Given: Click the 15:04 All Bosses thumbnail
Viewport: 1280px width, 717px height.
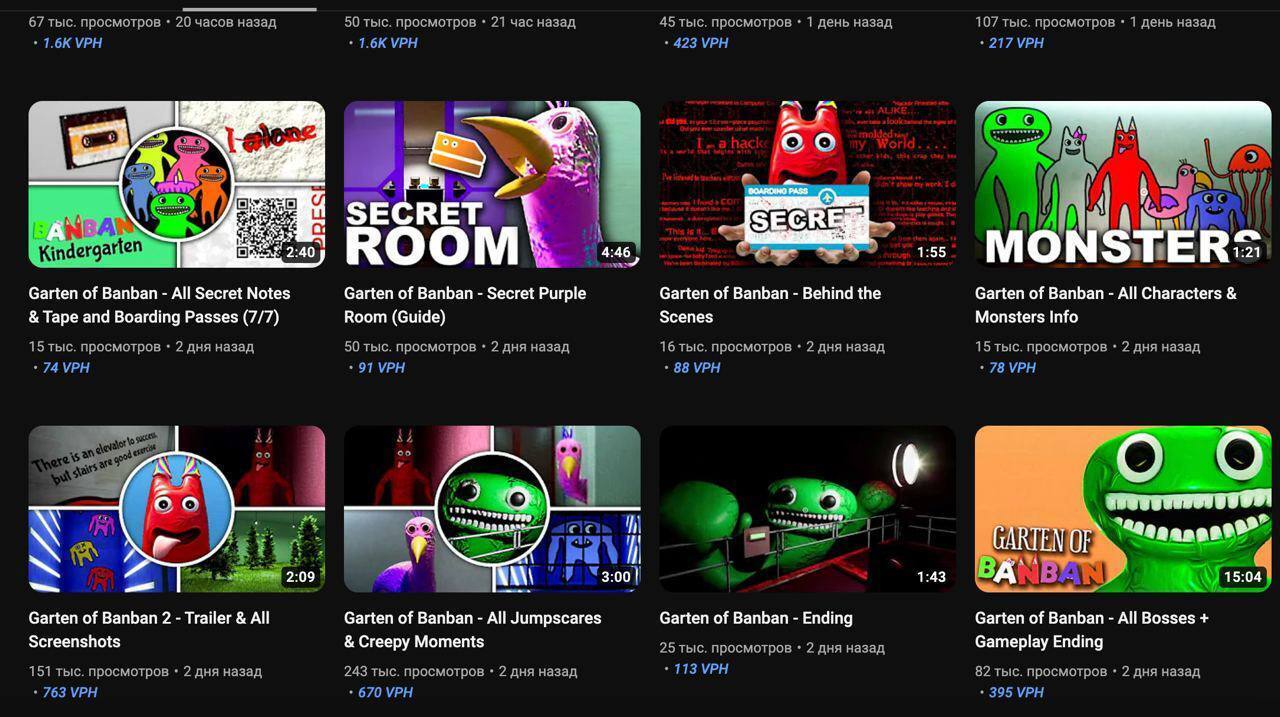Looking at the screenshot, I should pos(1123,509).
